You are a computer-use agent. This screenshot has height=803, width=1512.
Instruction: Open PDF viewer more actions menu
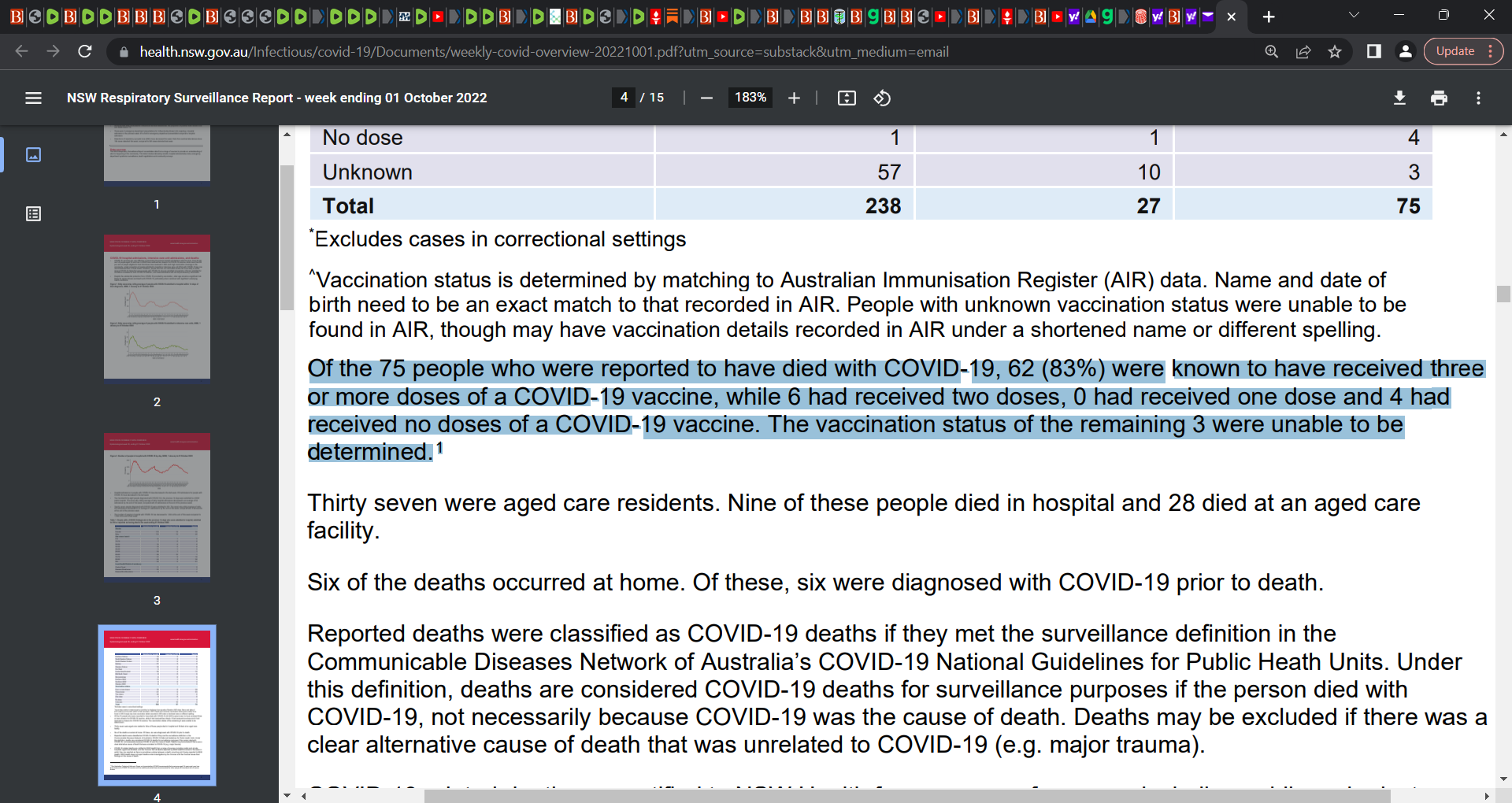tap(1478, 98)
